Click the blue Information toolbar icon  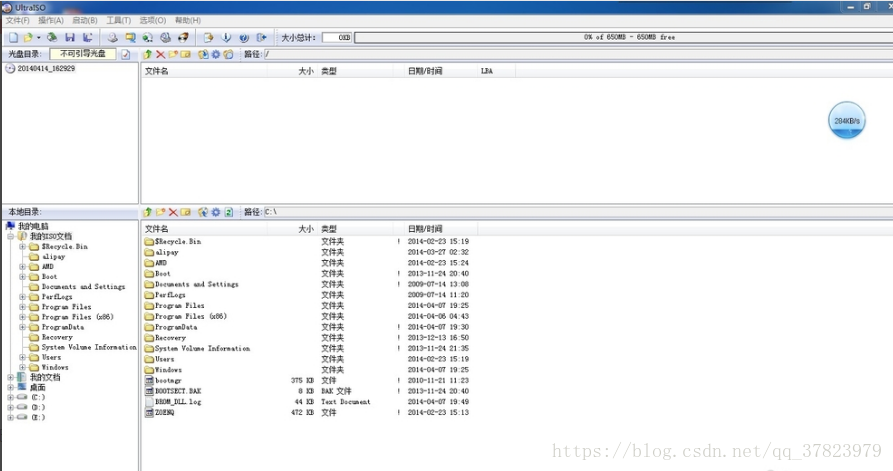pyautogui.click(x=226, y=38)
